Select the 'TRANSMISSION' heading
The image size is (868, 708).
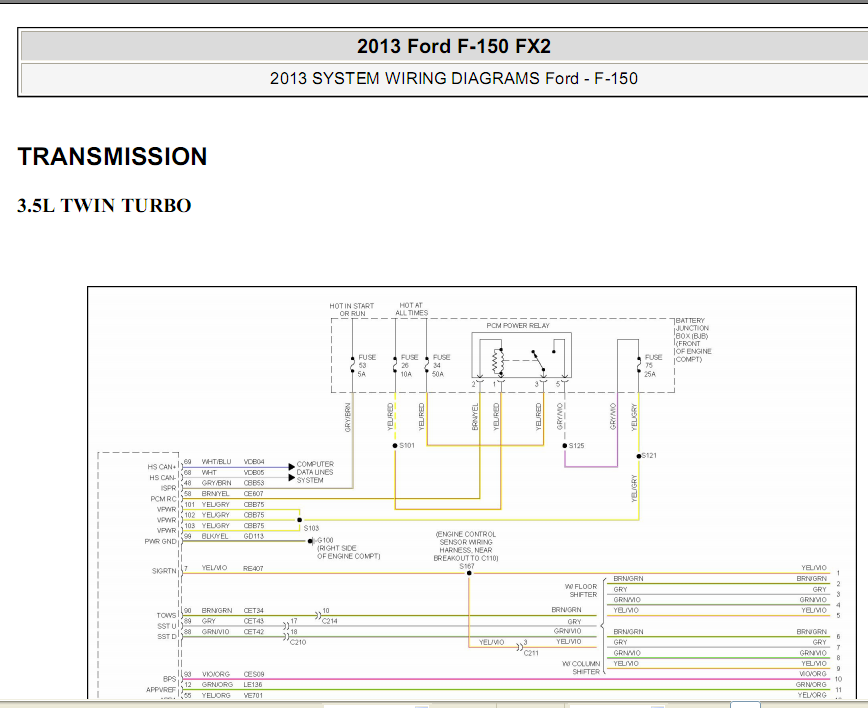pyautogui.click(x=112, y=156)
